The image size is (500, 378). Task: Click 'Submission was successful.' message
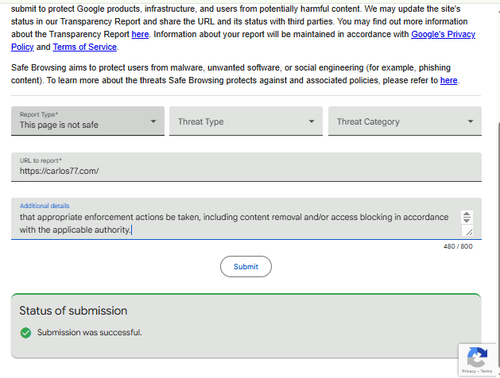click(90, 332)
